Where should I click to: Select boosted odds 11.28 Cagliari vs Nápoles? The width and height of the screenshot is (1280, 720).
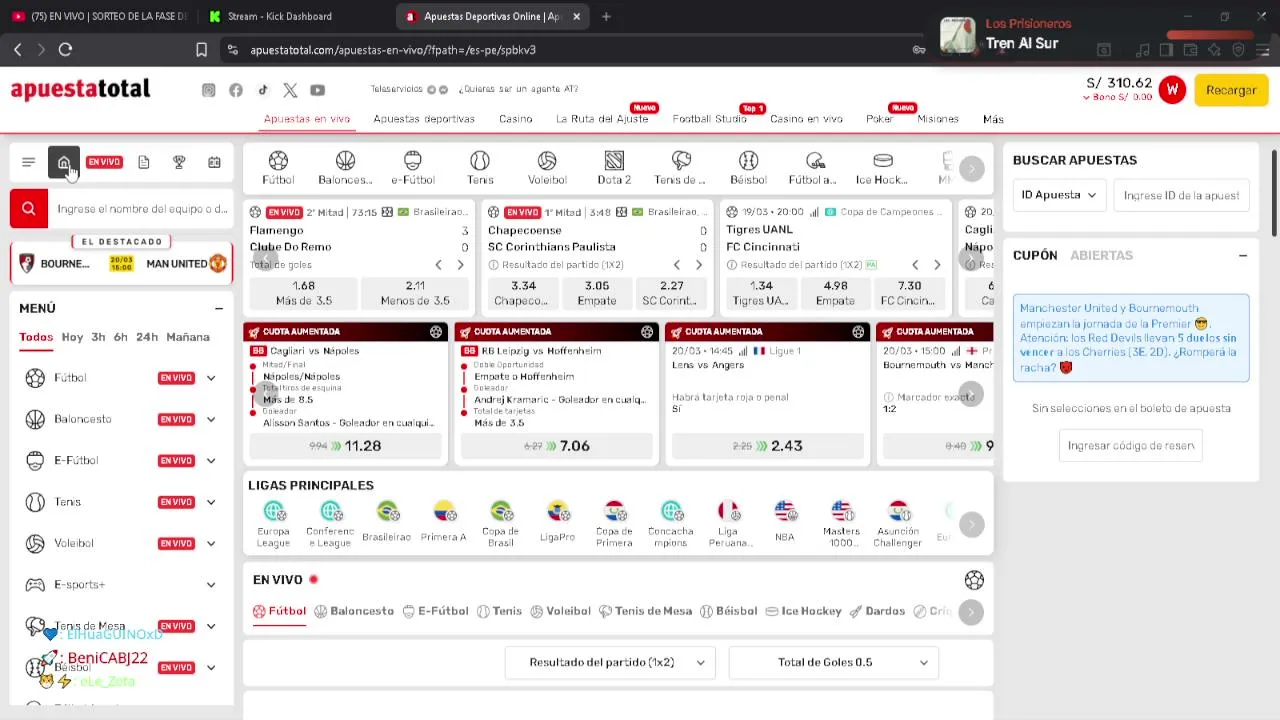point(345,446)
